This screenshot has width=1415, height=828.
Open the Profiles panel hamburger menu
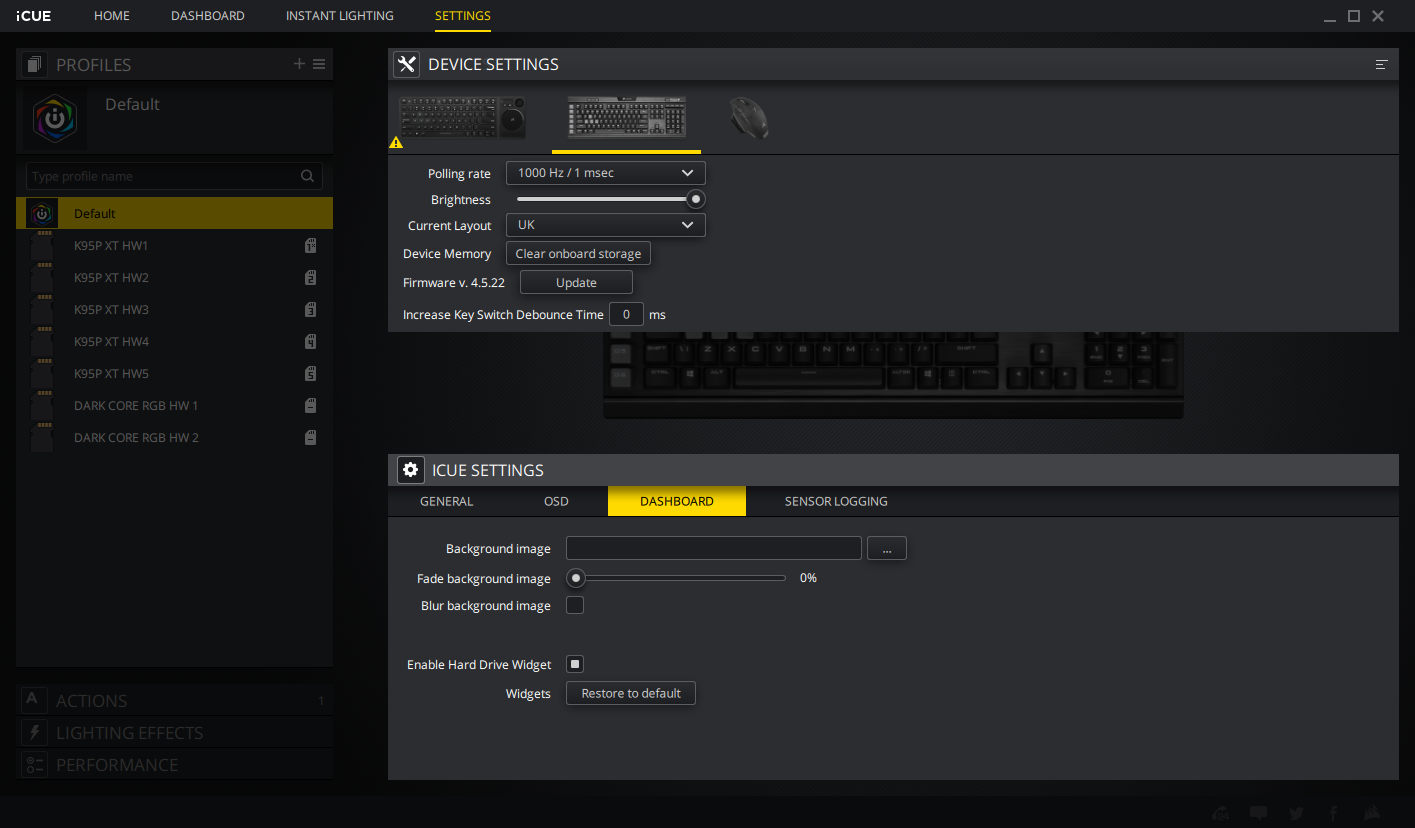click(x=319, y=64)
